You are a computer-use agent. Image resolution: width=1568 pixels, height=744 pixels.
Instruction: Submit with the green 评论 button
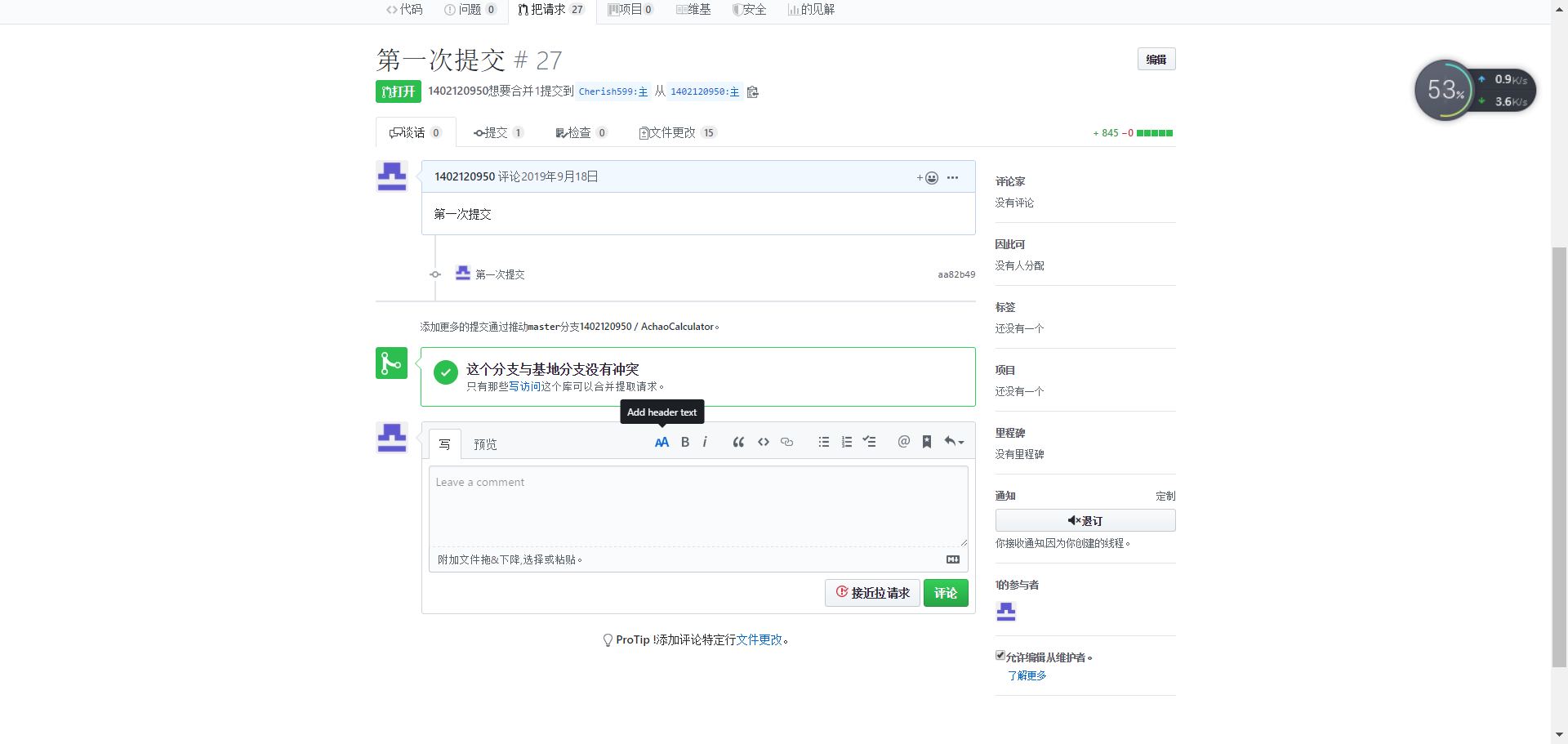click(945, 593)
